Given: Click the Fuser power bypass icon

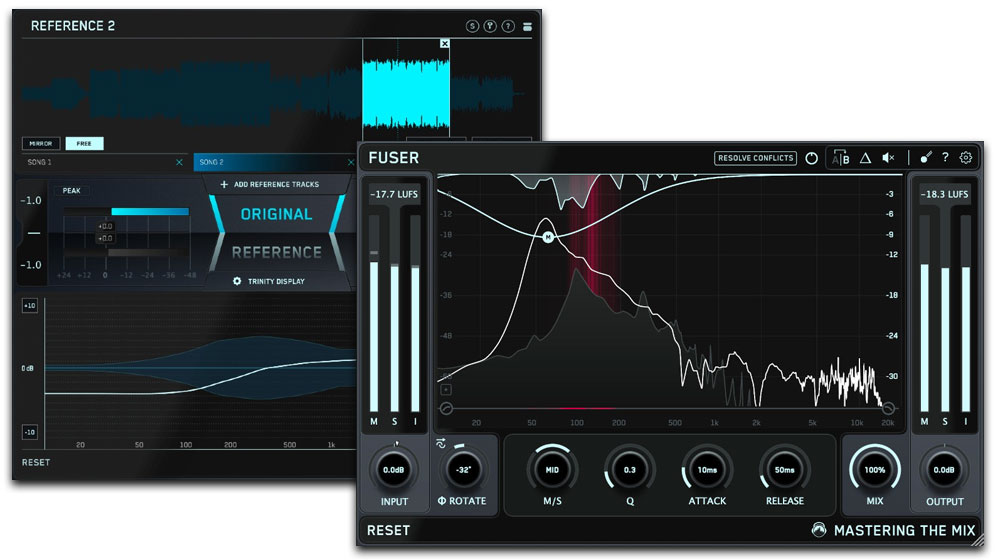Looking at the screenshot, I should pyautogui.click(x=811, y=158).
